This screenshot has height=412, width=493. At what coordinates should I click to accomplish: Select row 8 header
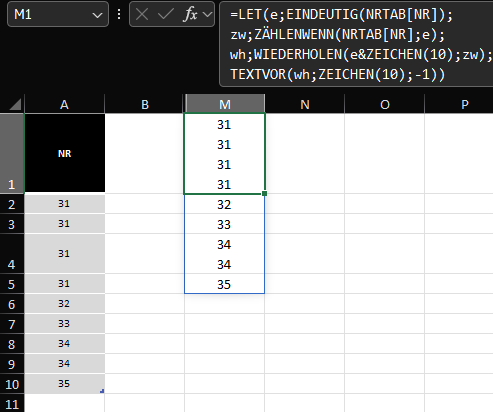tap(12, 344)
